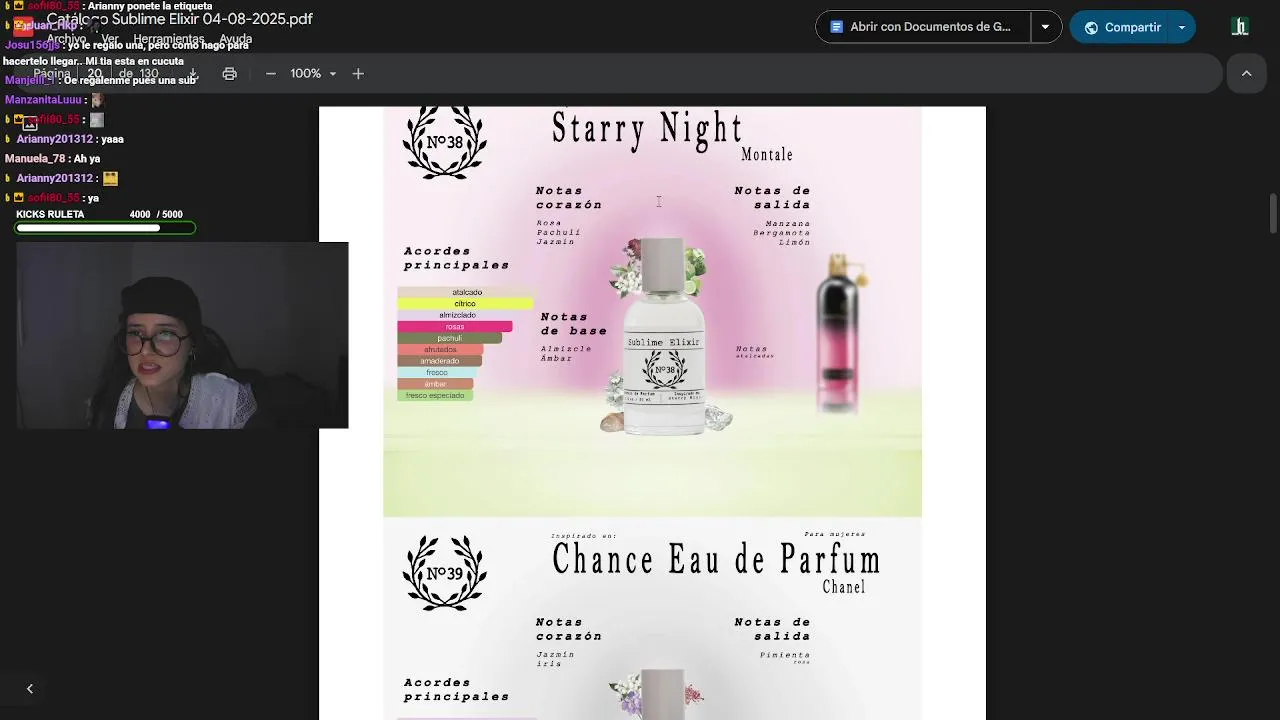Click the white Sublime Elixir Nº38 bottle image
This screenshot has height=720, width=1280.
tap(664, 335)
